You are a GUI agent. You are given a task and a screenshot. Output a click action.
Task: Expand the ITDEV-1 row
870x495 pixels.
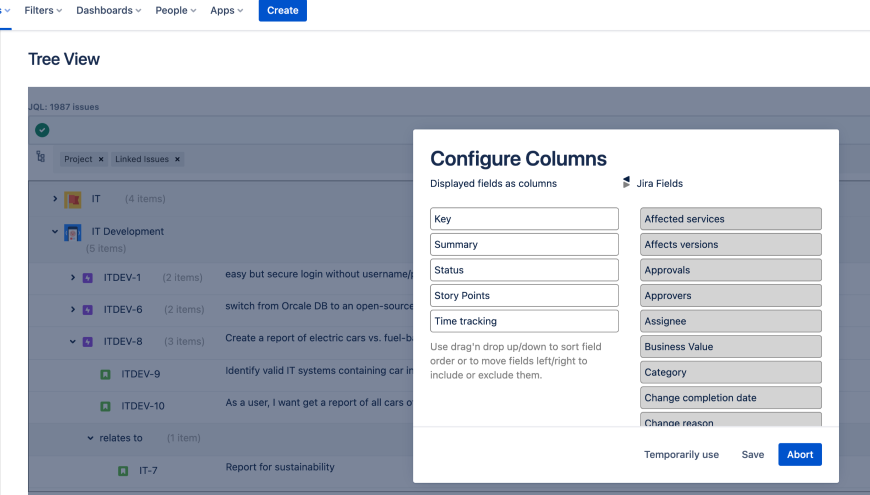(73, 277)
